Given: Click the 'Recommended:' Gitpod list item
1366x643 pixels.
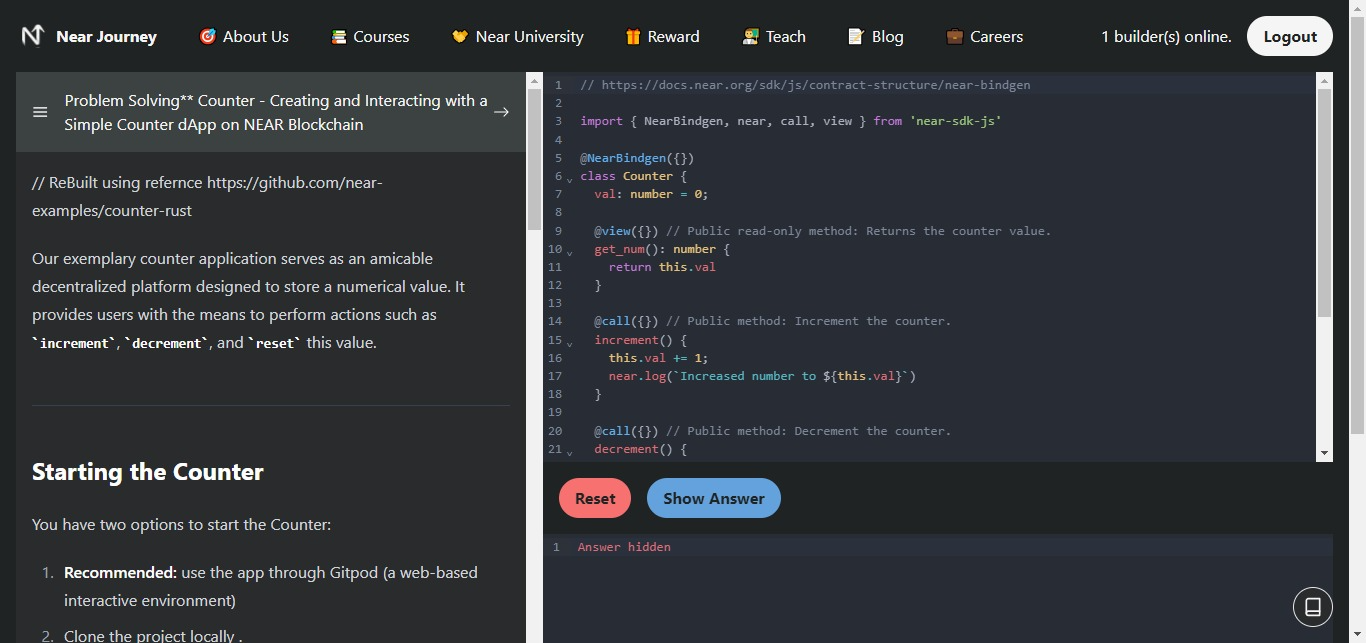Looking at the screenshot, I should [x=271, y=587].
